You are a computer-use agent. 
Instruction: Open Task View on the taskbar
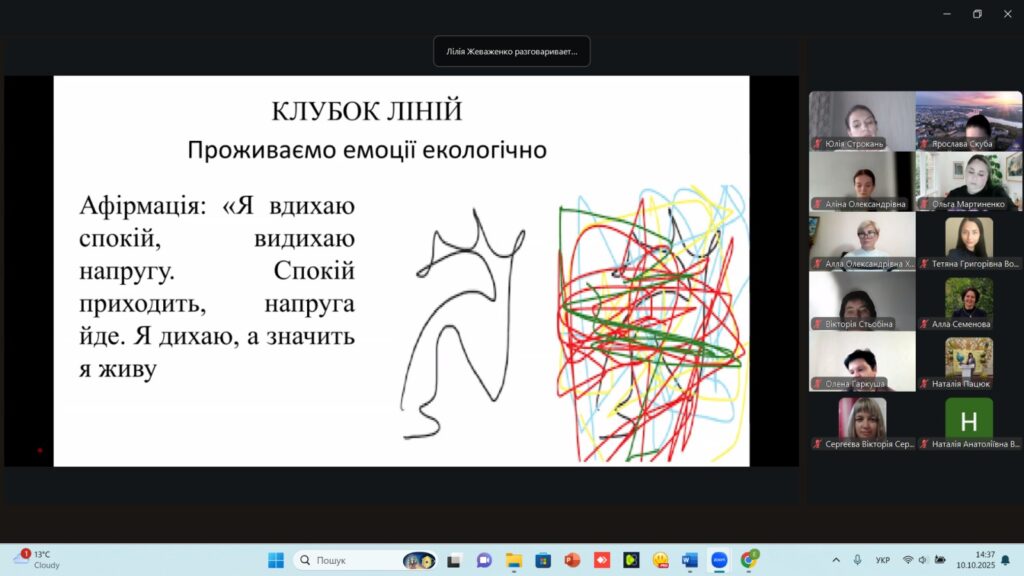(455, 560)
